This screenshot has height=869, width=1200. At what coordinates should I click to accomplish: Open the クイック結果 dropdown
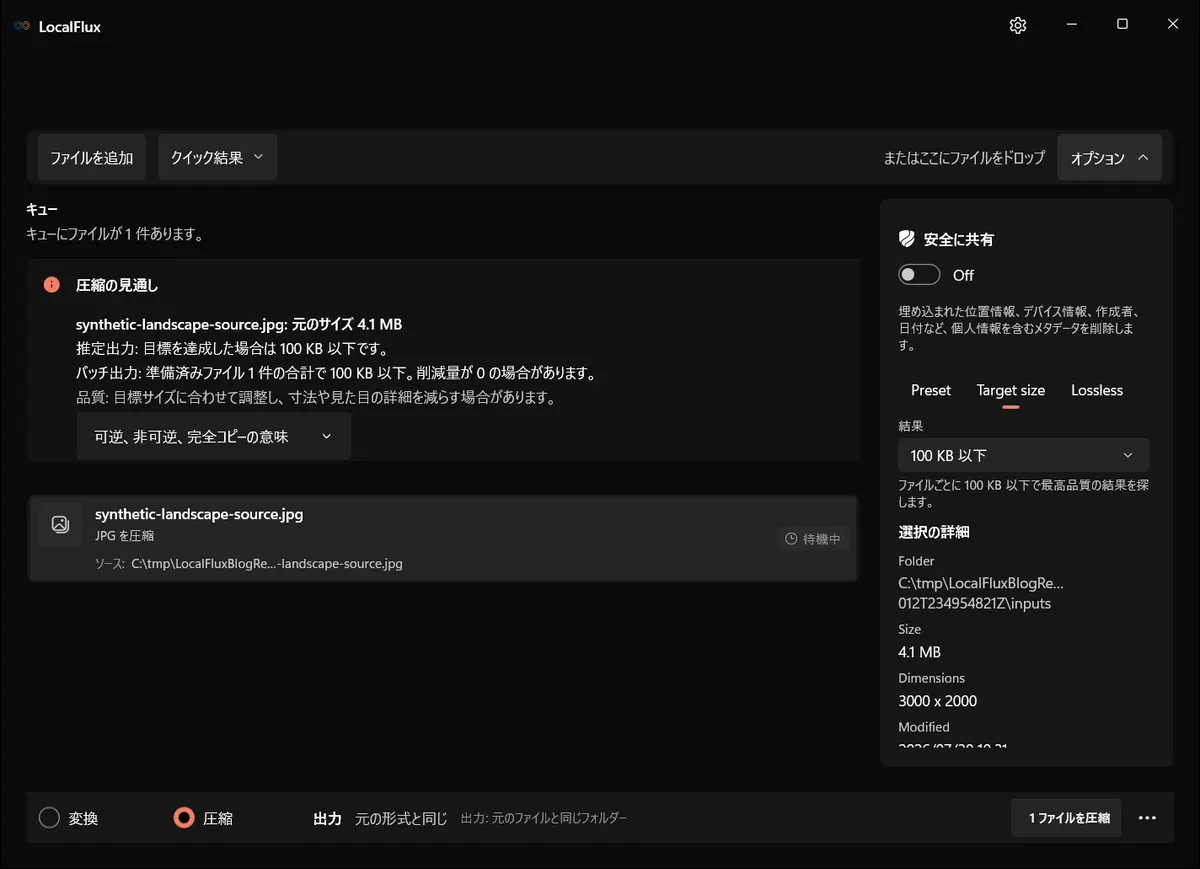(217, 158)
